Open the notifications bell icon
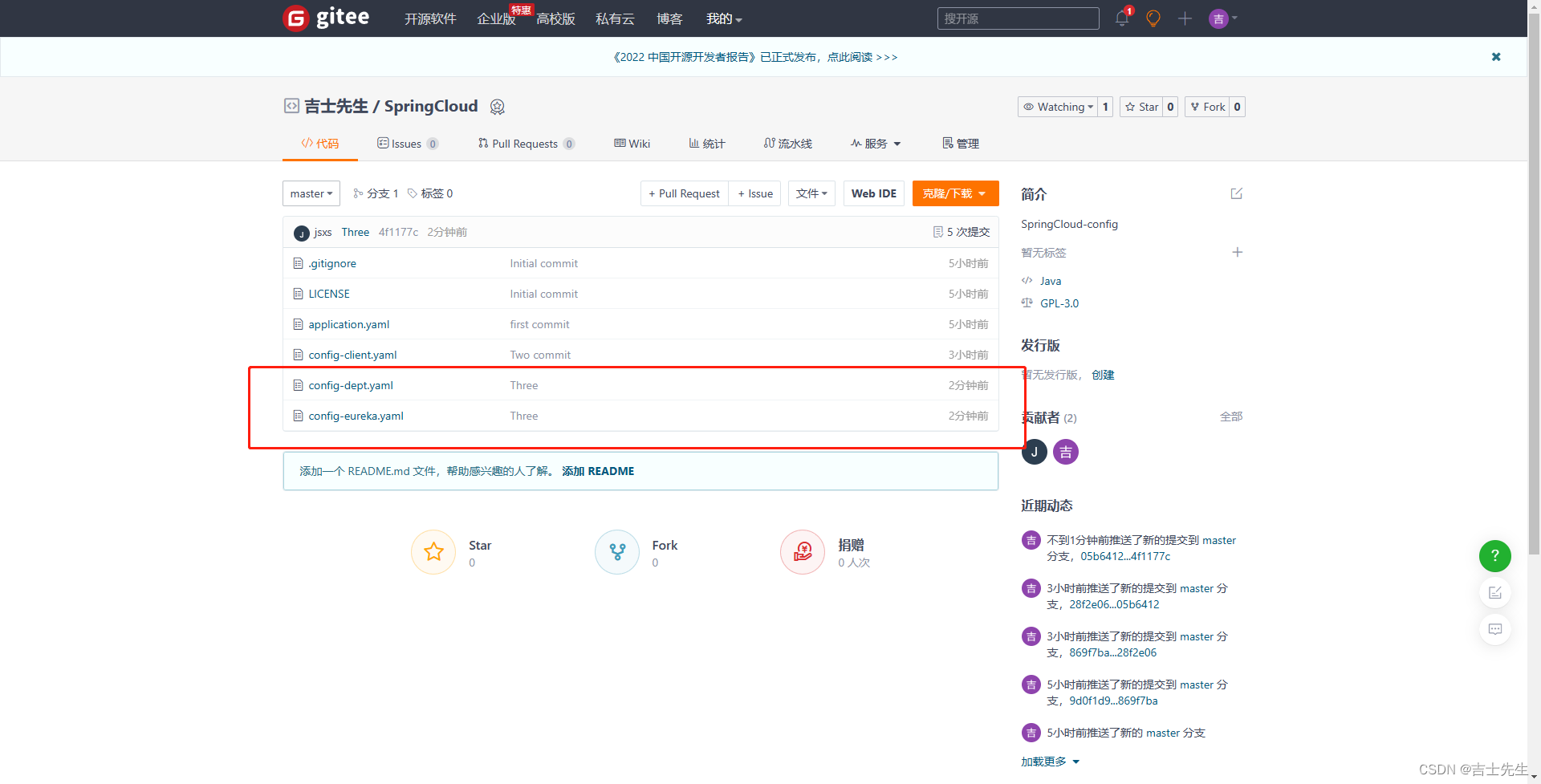The width and height of the screenshot is (1541, 784). coord(1122,18)
